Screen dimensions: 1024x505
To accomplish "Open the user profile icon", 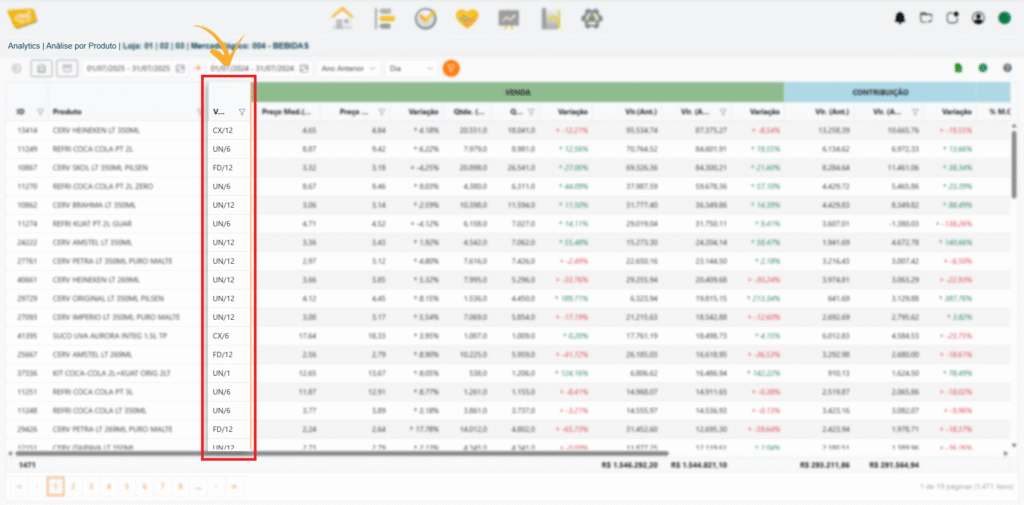I will coord(978,18).
